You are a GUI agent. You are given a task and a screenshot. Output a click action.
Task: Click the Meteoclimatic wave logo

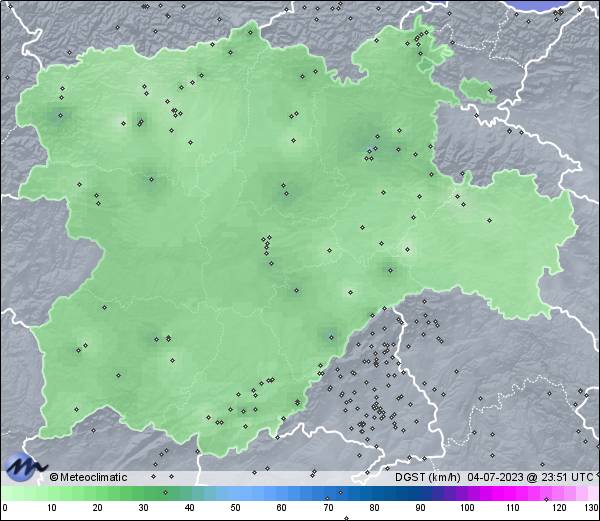(x=24, y=467)
